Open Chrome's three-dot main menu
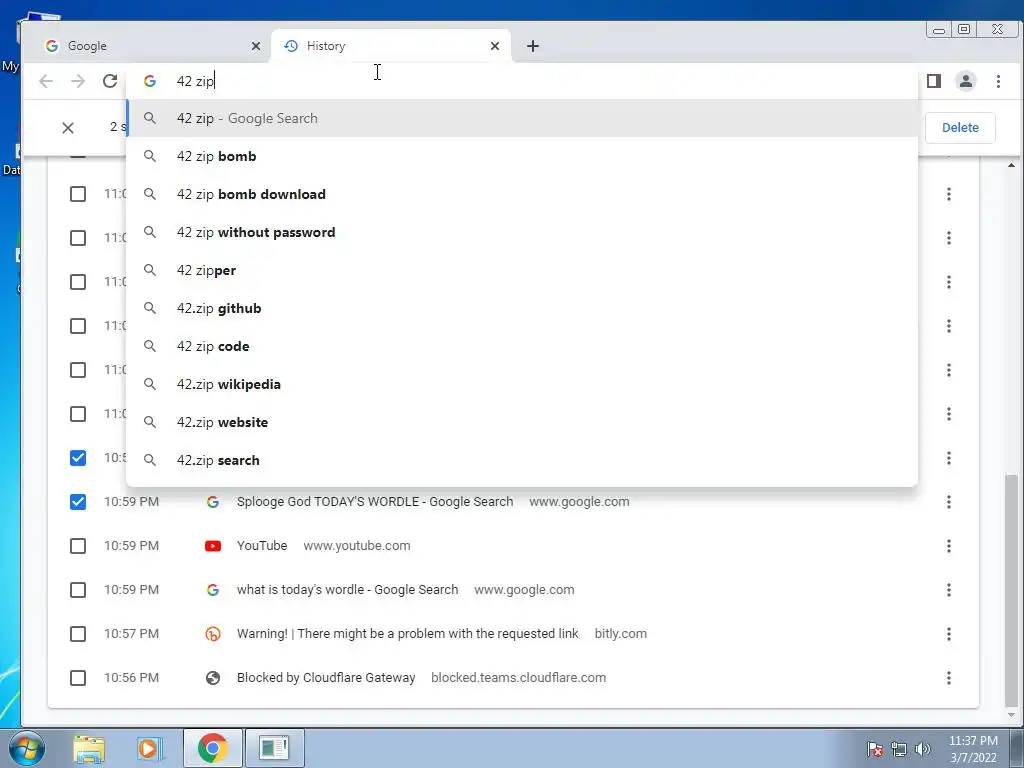This screenshot has height=768, width=1024. click(x=998, y=81)
